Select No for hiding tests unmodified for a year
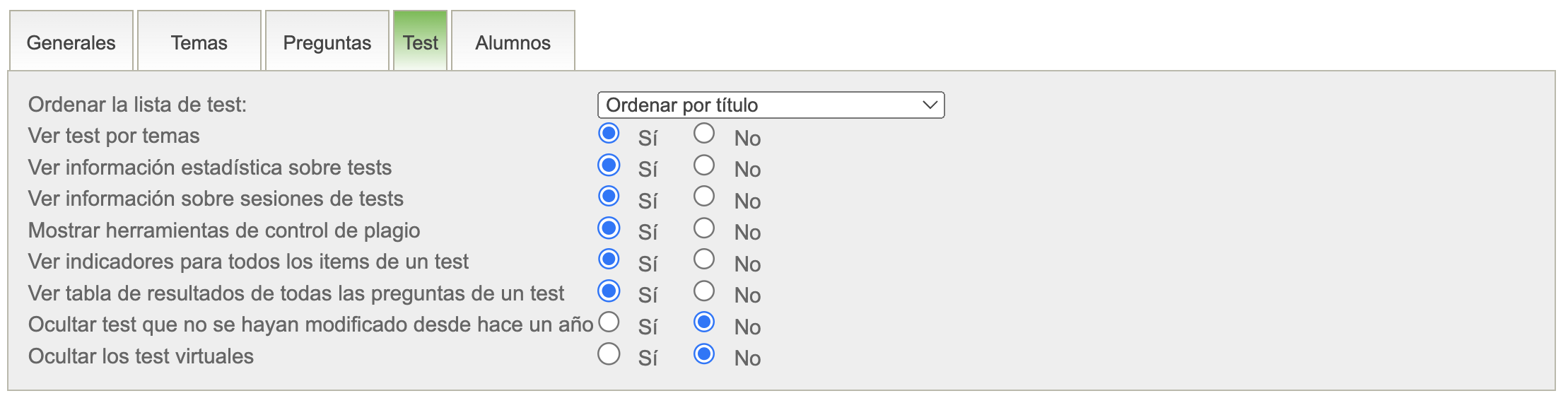Screen dimensions: 1568x403 (703, 322)
